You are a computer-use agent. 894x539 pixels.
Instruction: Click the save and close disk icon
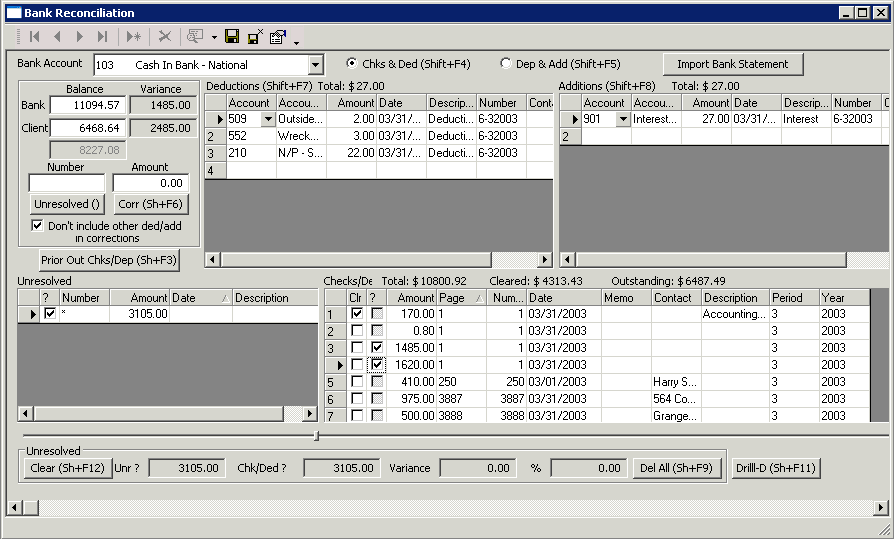[x=255, y=37]
